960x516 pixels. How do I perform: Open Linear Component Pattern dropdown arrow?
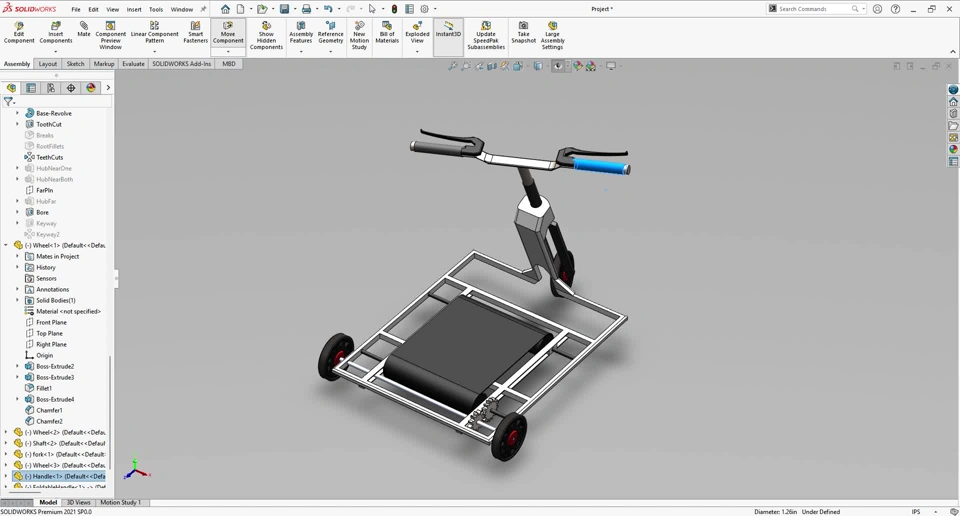[x=154, y=51]
